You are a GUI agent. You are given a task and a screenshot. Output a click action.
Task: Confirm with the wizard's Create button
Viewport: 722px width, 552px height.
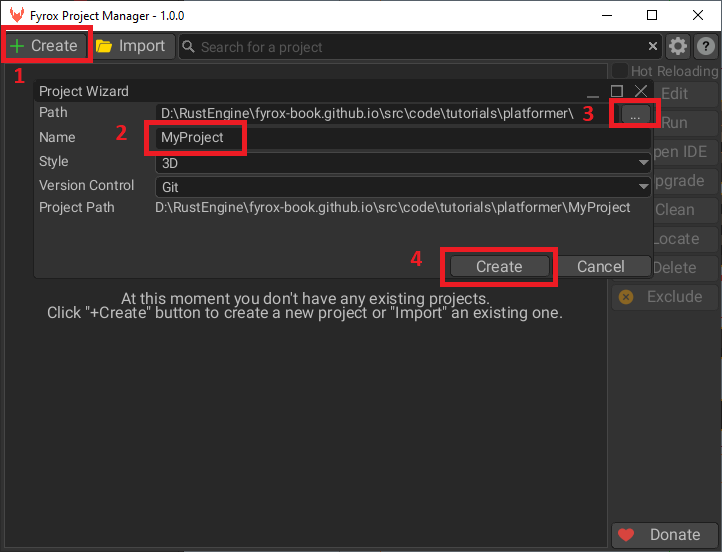pyautogui.click(x=499, y=266)
